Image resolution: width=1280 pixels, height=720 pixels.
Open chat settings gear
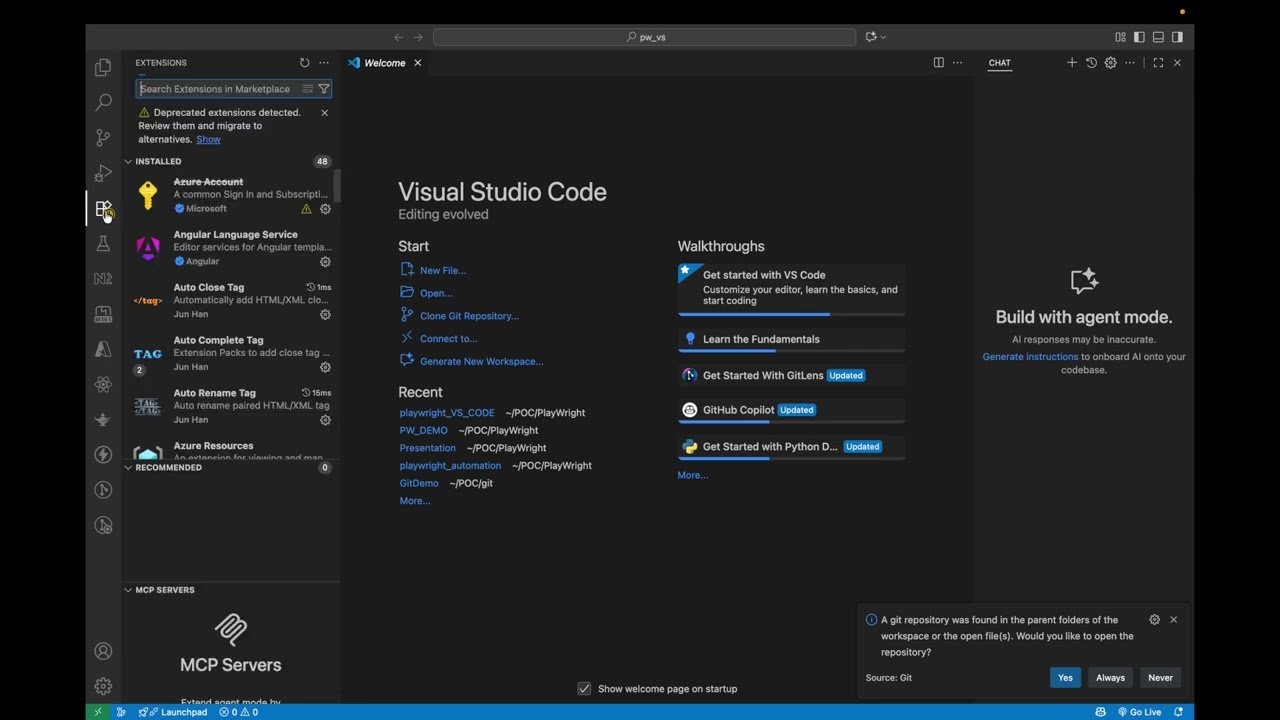coord(1110,62)
